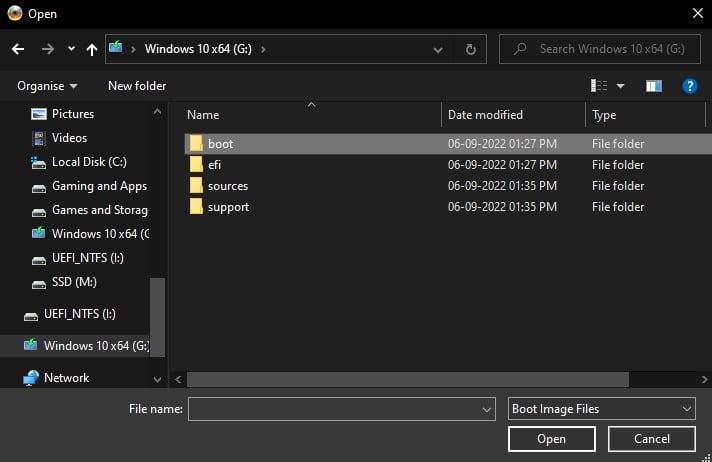Sort by the Date modified column

pyautogui.click(x=485, y=115)
